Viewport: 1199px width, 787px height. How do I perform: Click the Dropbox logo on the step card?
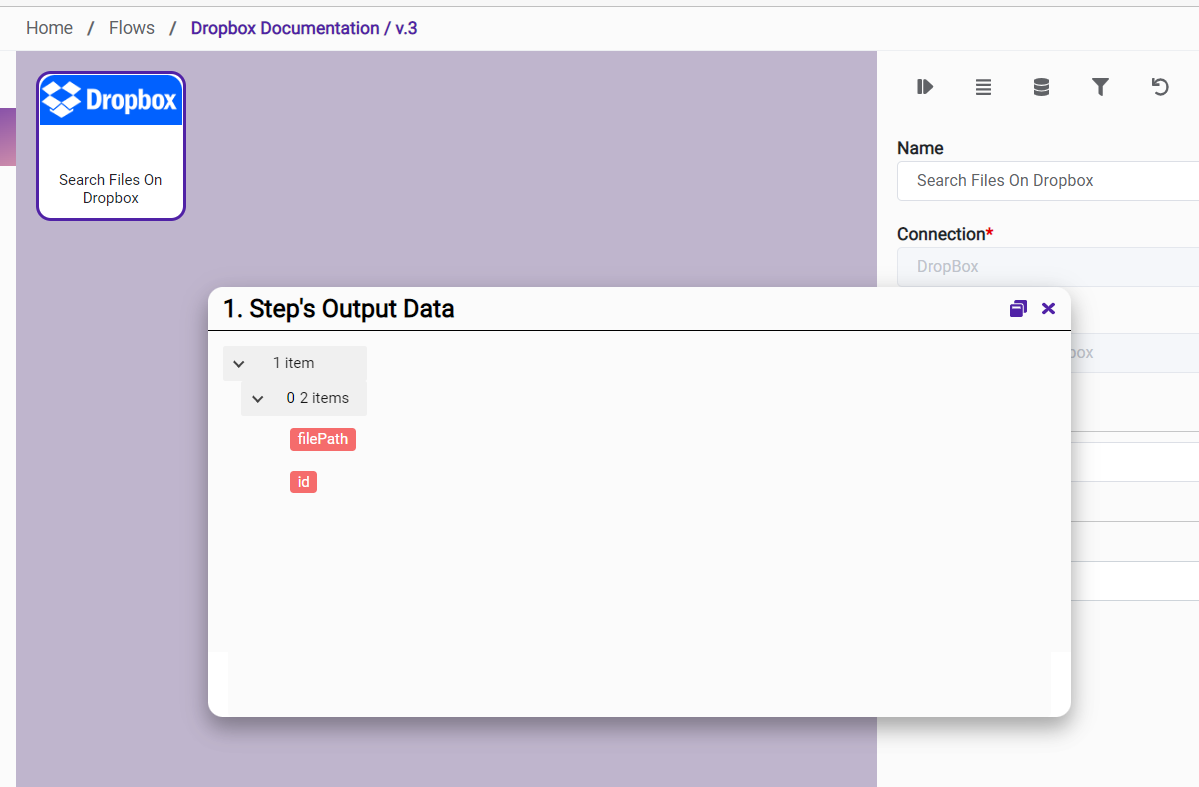(x=111, y=100)
